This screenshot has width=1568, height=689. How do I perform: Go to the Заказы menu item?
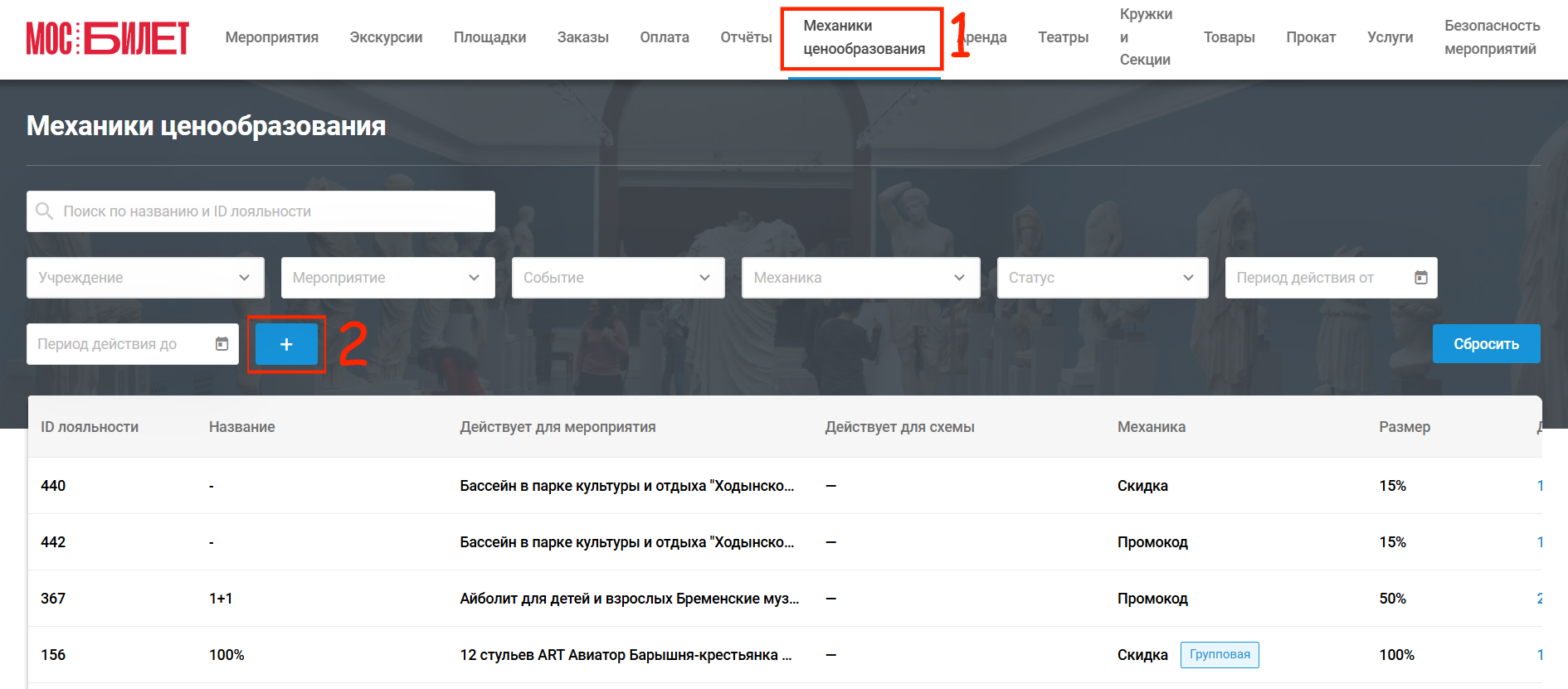[x=583, y=37]
